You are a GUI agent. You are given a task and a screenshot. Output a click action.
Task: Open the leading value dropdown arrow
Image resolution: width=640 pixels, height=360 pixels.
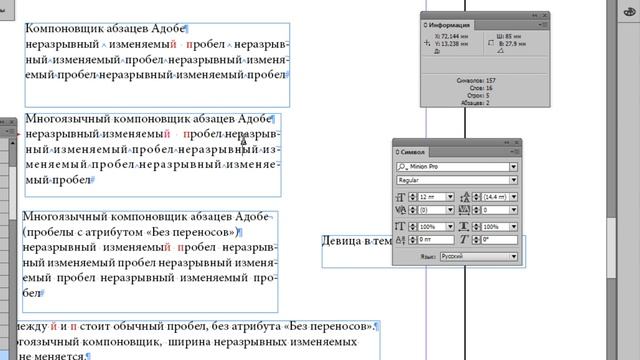514,197
